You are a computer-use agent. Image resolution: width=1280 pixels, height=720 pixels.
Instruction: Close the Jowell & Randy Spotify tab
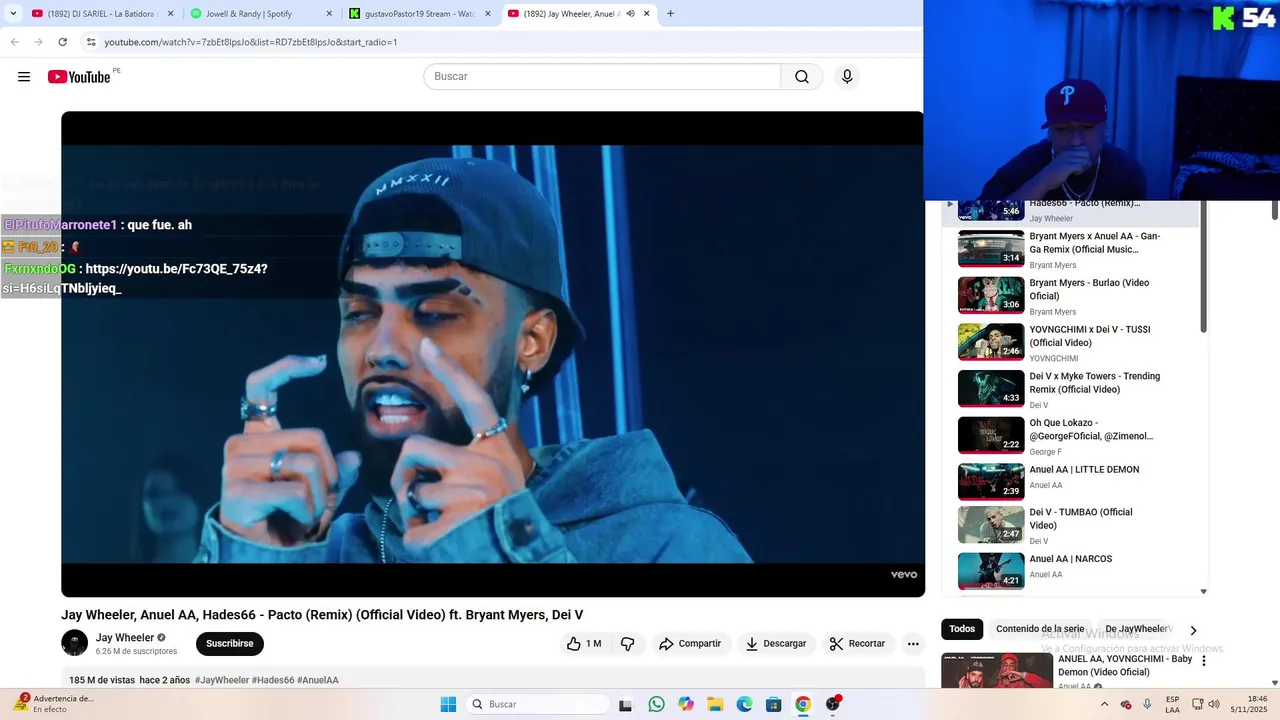click(329, 14)
